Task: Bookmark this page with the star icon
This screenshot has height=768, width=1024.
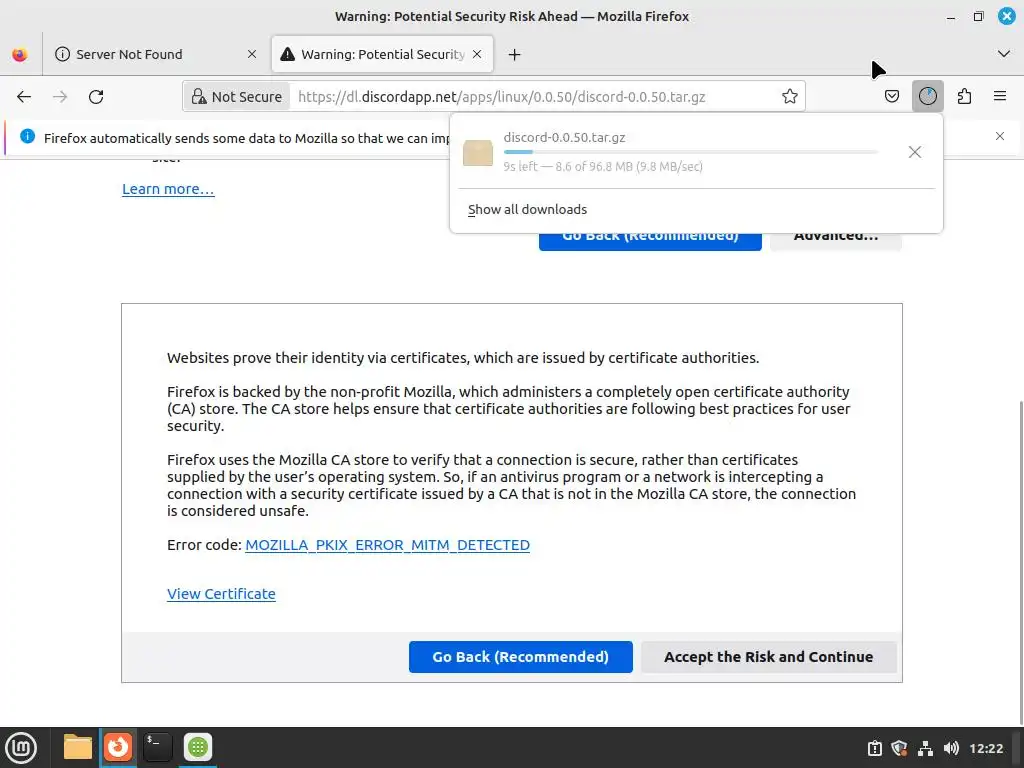Action: [790, 97]
